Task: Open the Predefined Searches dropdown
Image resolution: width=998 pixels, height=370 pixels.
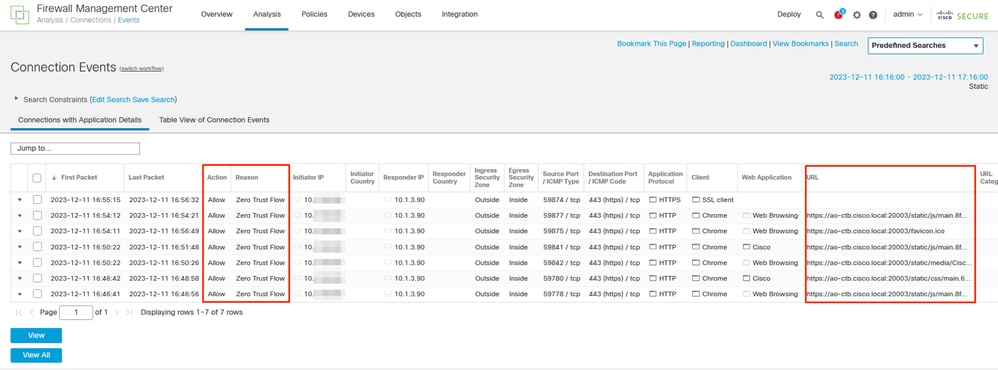Action: 926,46
